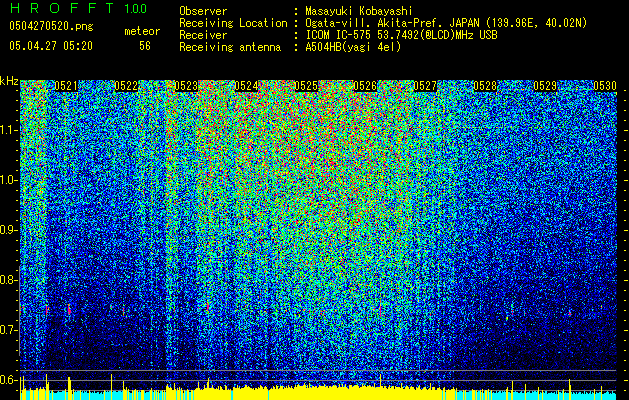629x400 pixels.
Task: Click the 0525 time marker
Action: point(306,86)
